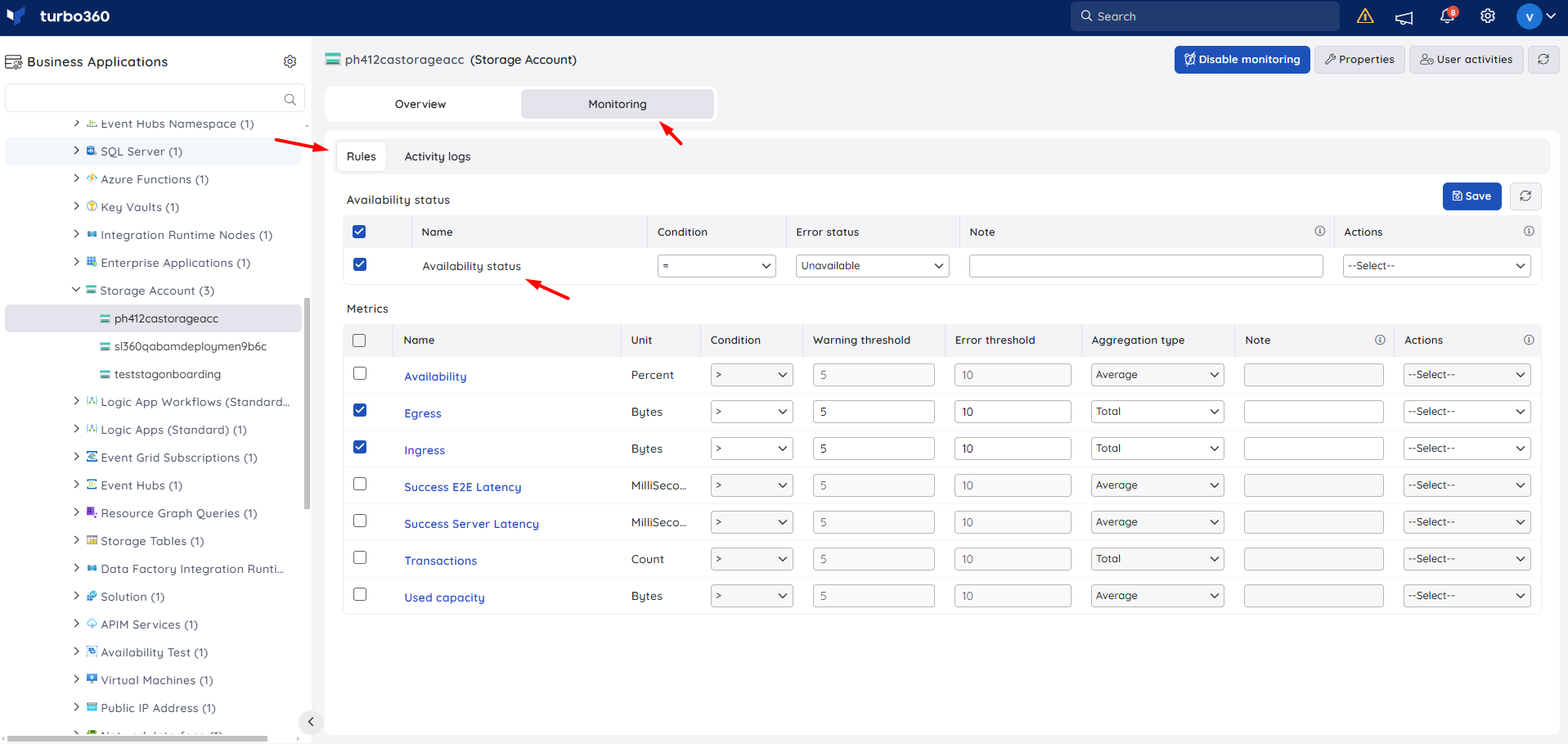Focus the Availability status Note field
Image resolution: width=1568 pixels, height=744 pixels.
pos(1146,266)
